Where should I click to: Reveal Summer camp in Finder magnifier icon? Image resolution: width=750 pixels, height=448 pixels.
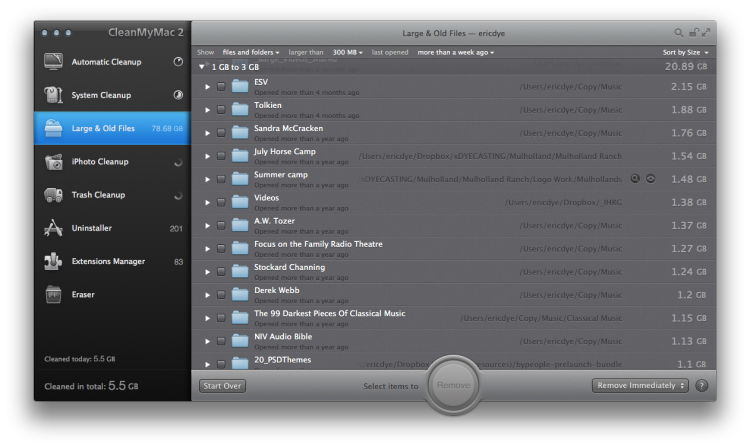(x=635, y=179)
